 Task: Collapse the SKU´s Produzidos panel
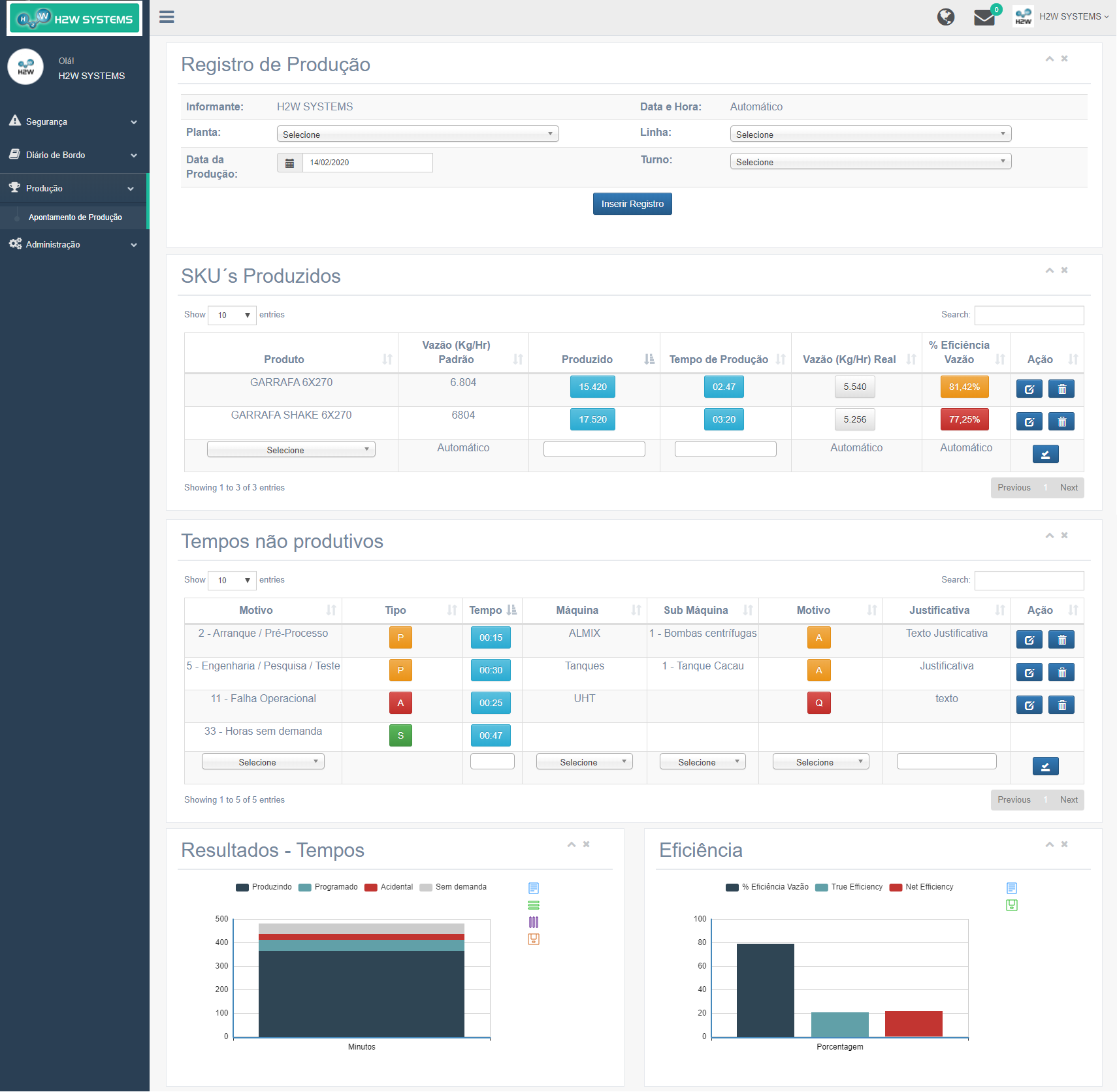coord(1049,270)
